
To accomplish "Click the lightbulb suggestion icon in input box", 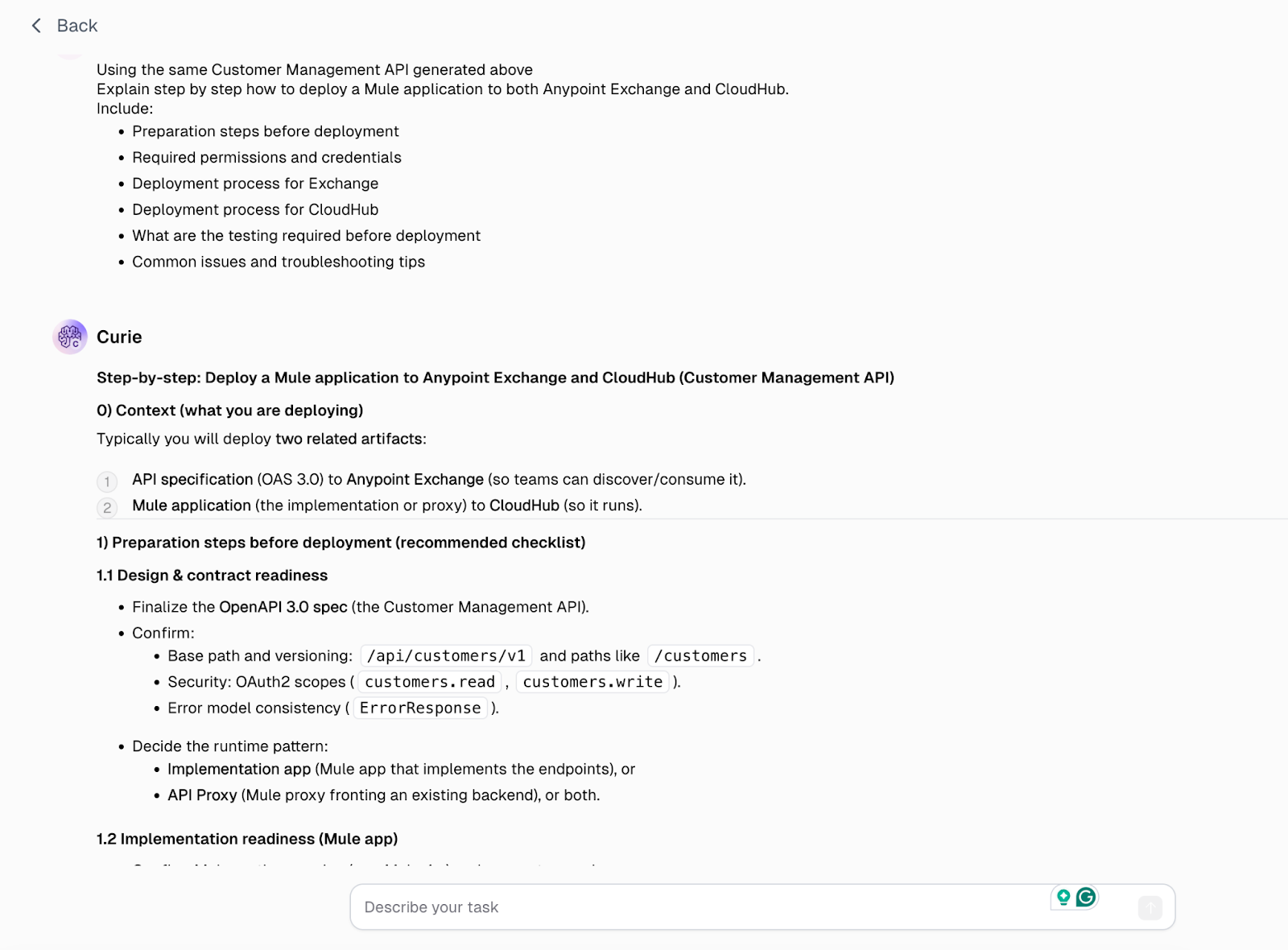I will (1063, 896).
